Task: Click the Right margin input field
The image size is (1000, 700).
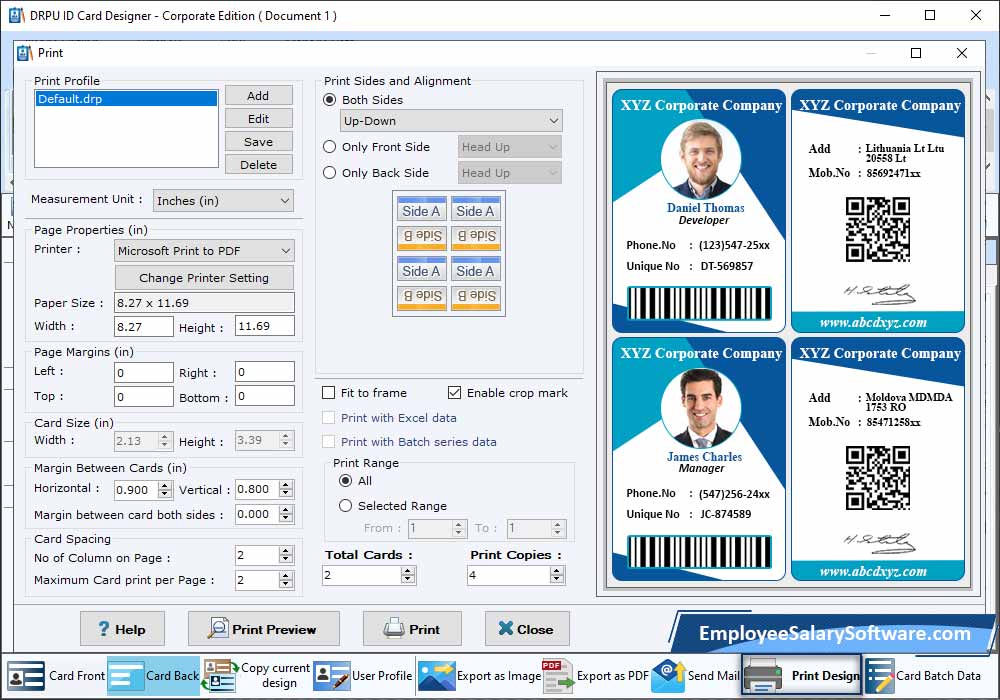Action: coord(265,372)
